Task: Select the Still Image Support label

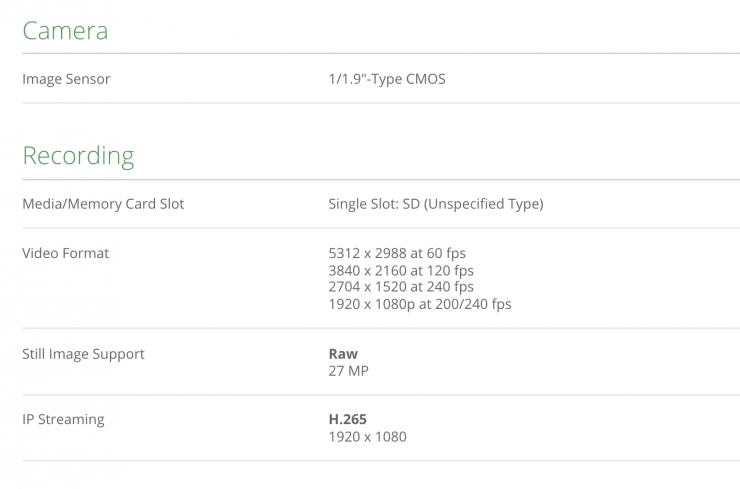Action: coord(83,354)
